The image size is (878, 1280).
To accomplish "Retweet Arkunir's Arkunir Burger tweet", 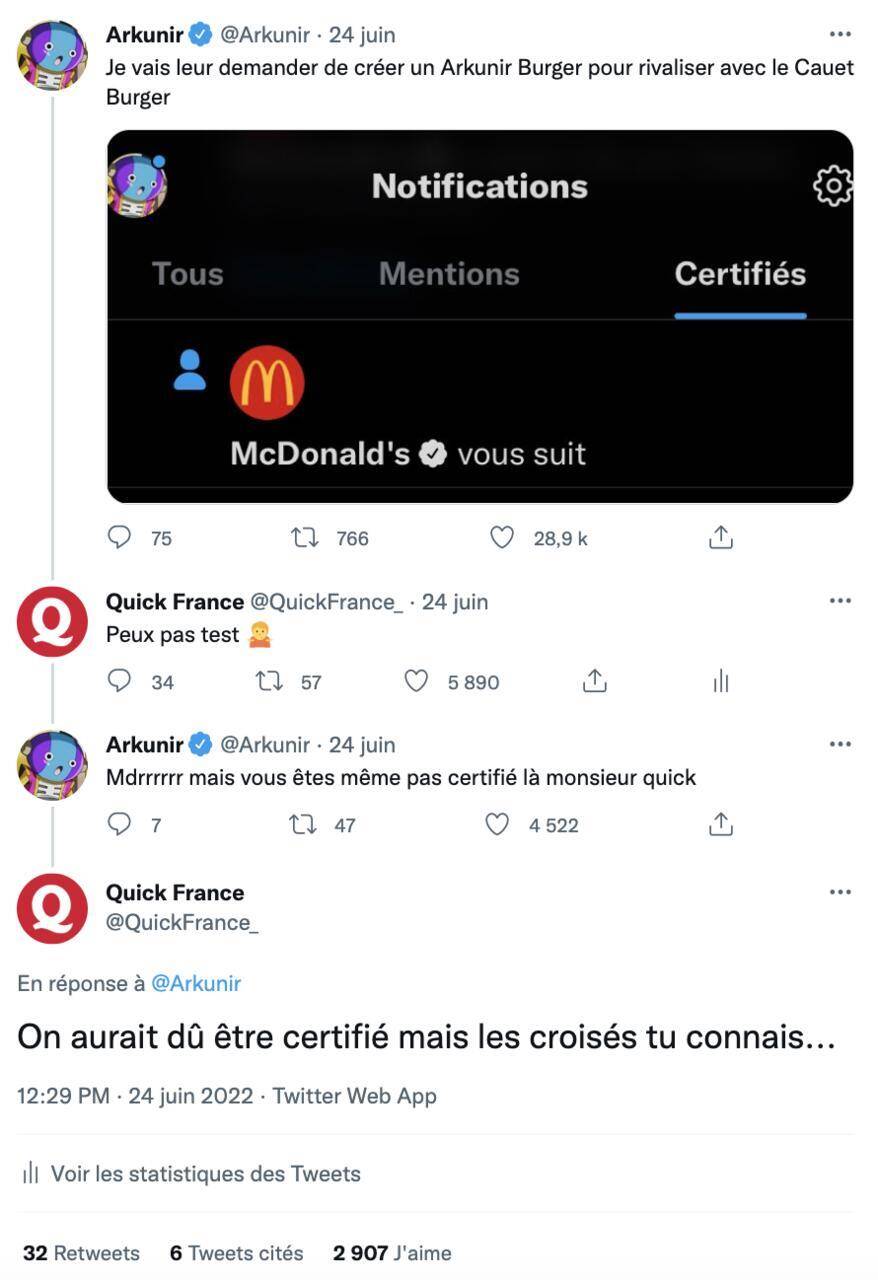I will (x=304, y=538).
